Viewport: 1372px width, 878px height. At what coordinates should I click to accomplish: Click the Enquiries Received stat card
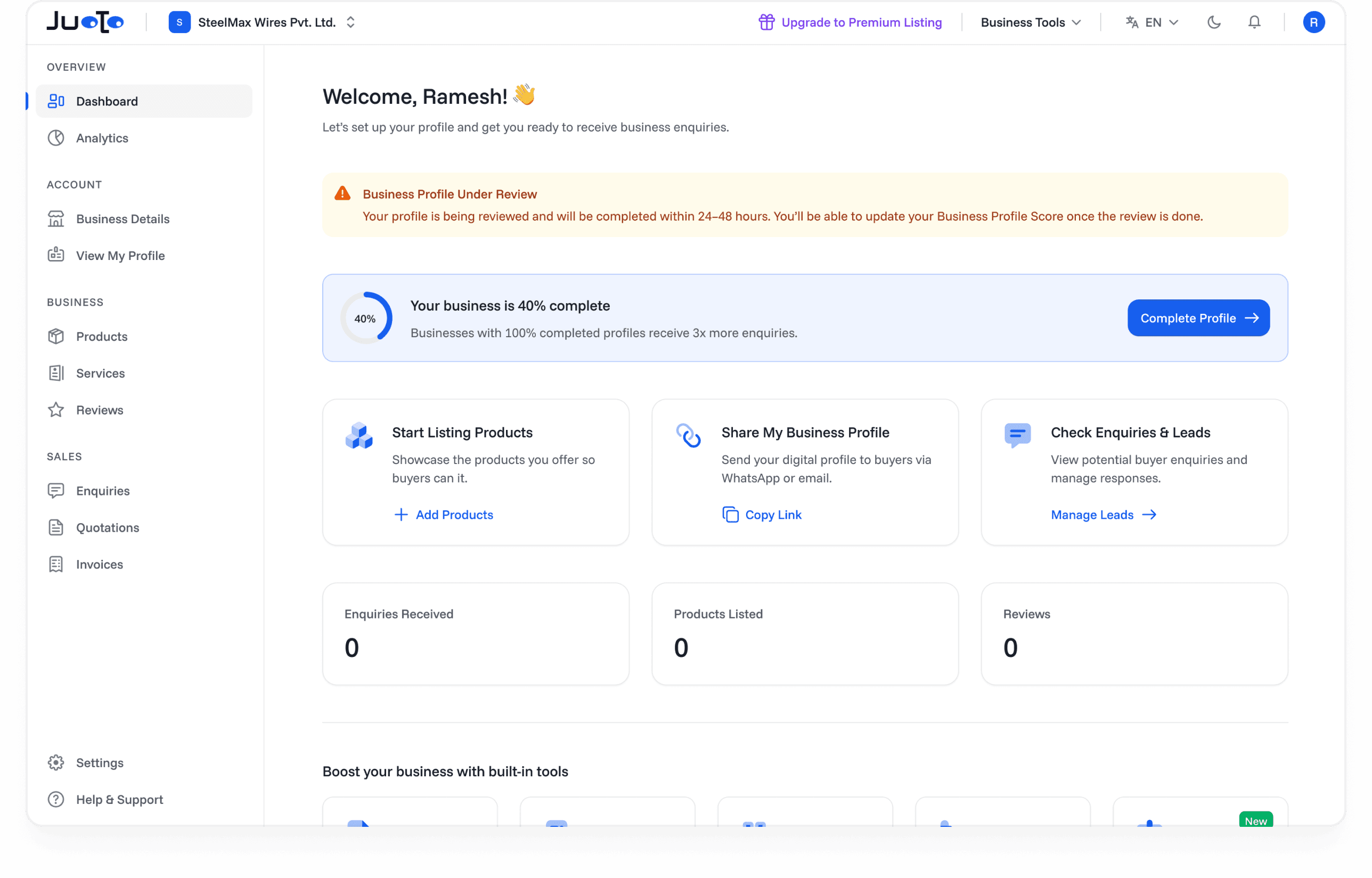click(x=476, y=633)
